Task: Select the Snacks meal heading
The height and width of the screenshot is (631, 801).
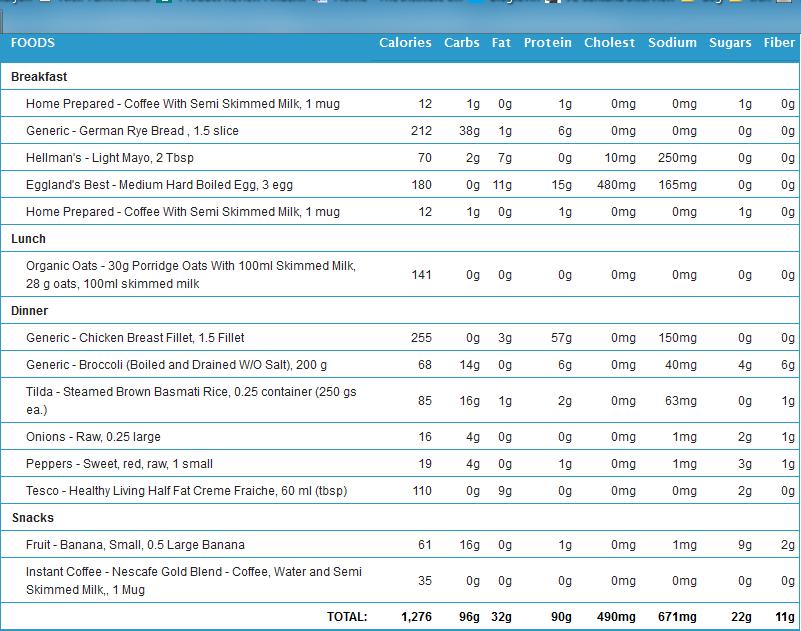Action: click(33, 518)
